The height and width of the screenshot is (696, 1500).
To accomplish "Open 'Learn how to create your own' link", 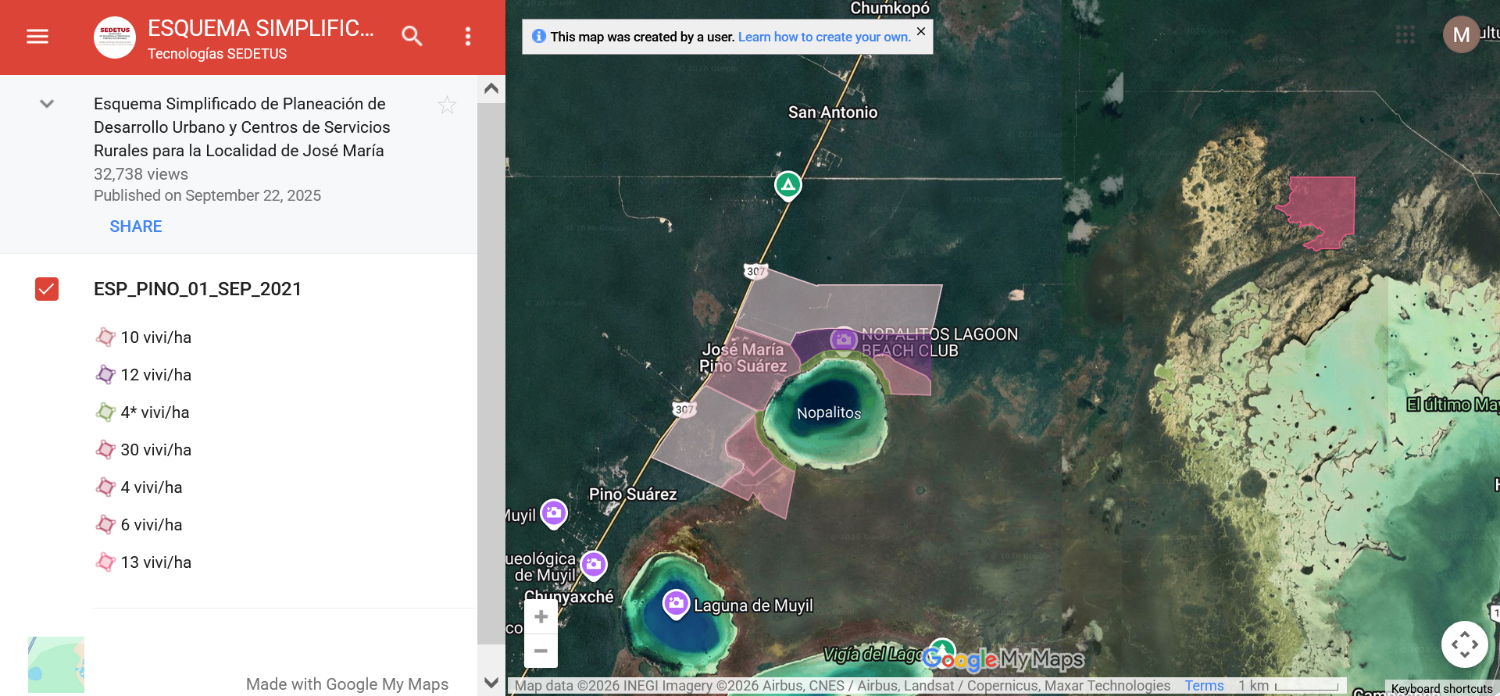I will (824, 37).
